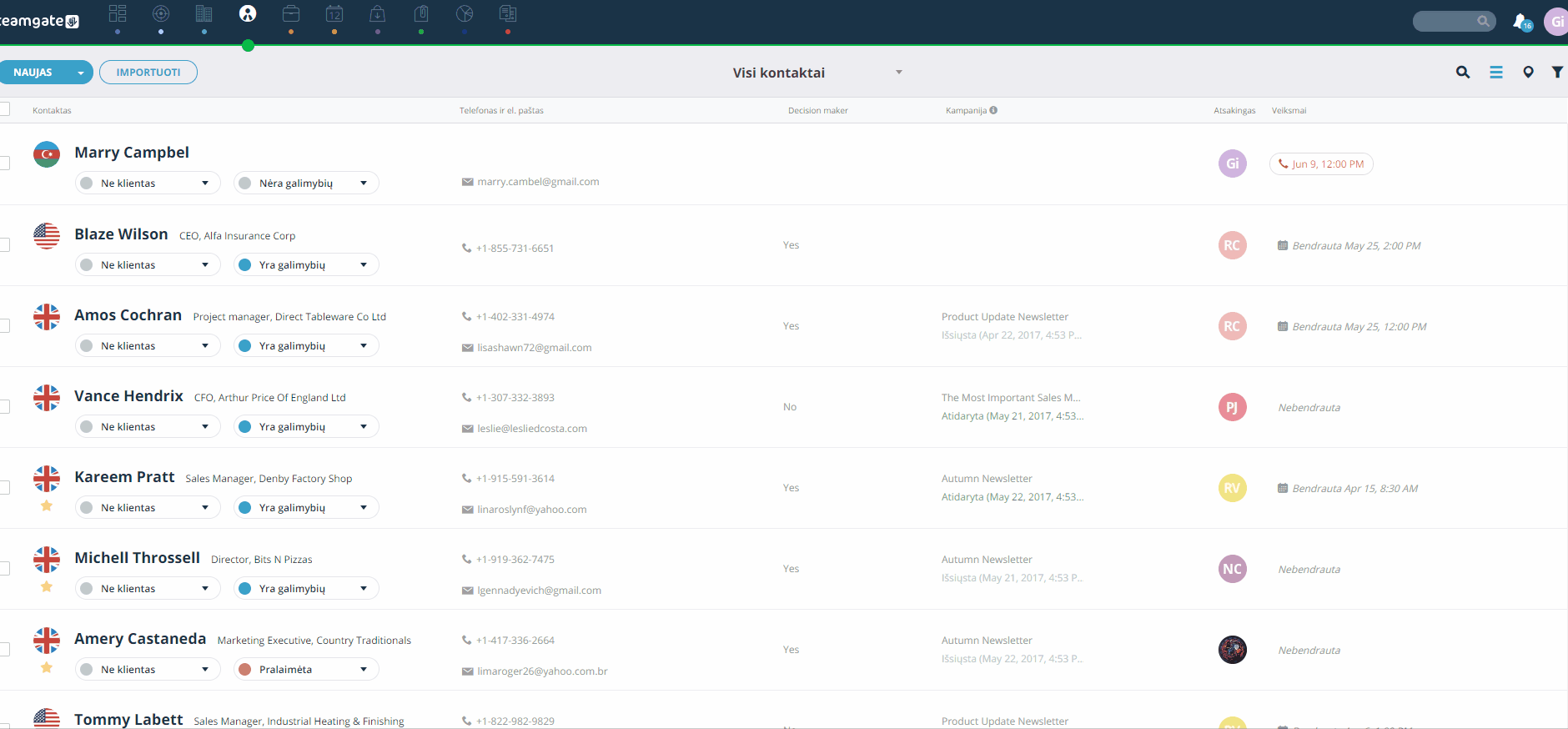Sort by the Kontaktas column header
Screen dimensions: 1568x729
[x=52, y=110]
